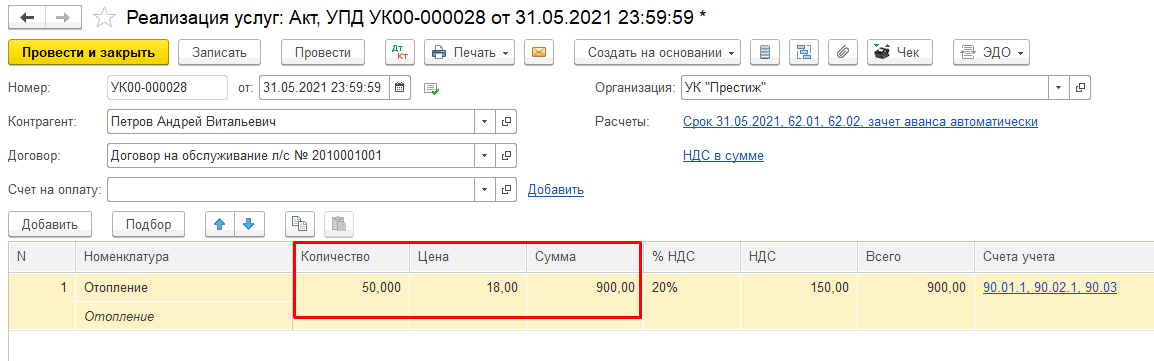1154x361 pixels.
Task: Show Дт/Кт accounting entries icon
Action: pyautogui.click(x=400, y=52)
